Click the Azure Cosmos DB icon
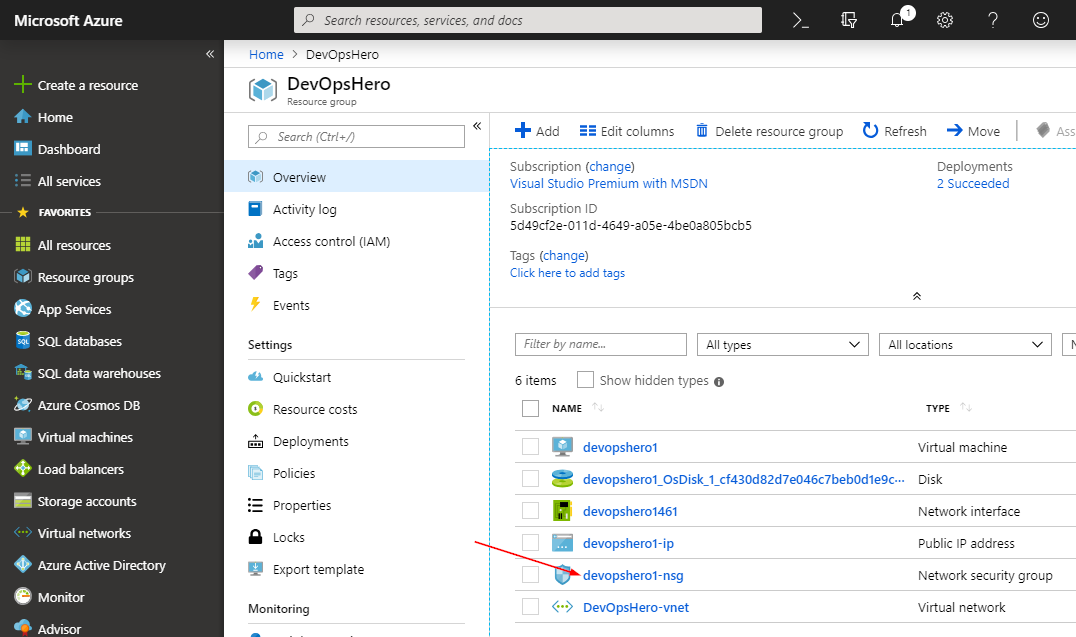Image resolution: width=1076 pixels, height=637 pixels. tap(23, 405)
